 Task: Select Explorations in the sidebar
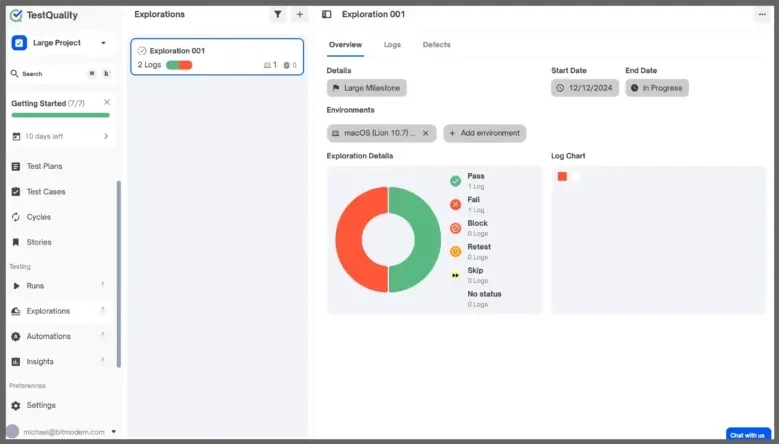tap(60, 311)
